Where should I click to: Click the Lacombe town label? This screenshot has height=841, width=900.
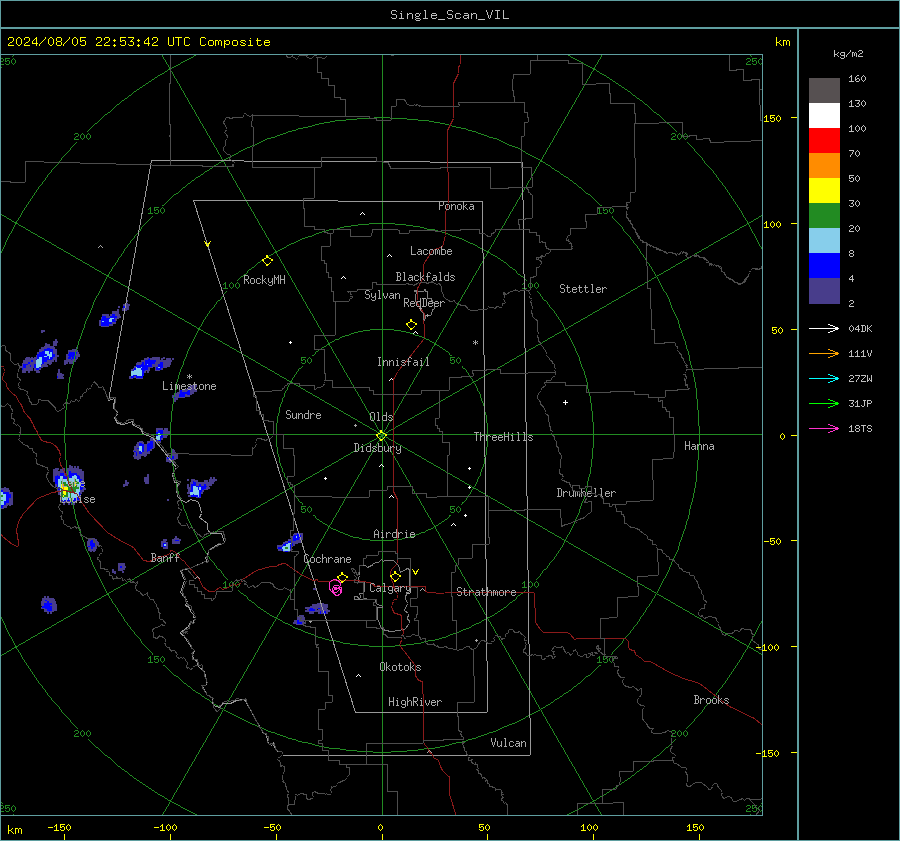point(431,251)
